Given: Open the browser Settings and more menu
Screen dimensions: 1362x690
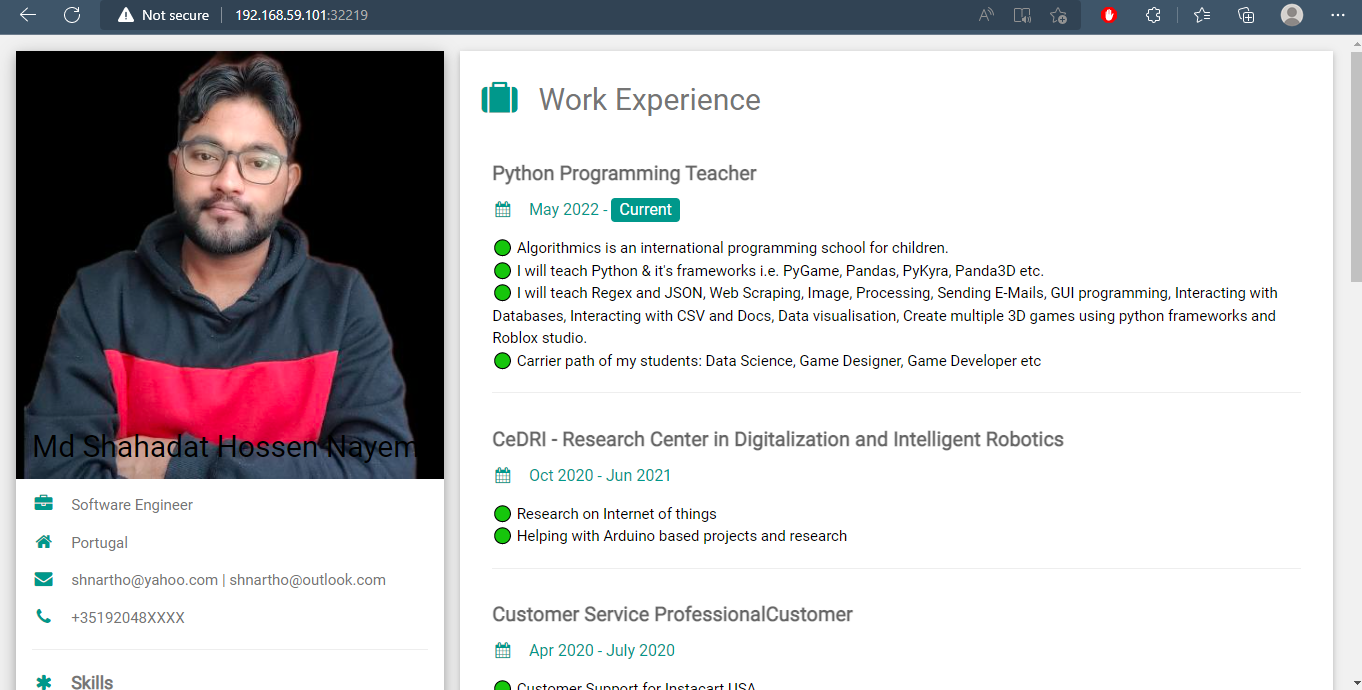Looking at the screenshot, I should (1338, 15).
